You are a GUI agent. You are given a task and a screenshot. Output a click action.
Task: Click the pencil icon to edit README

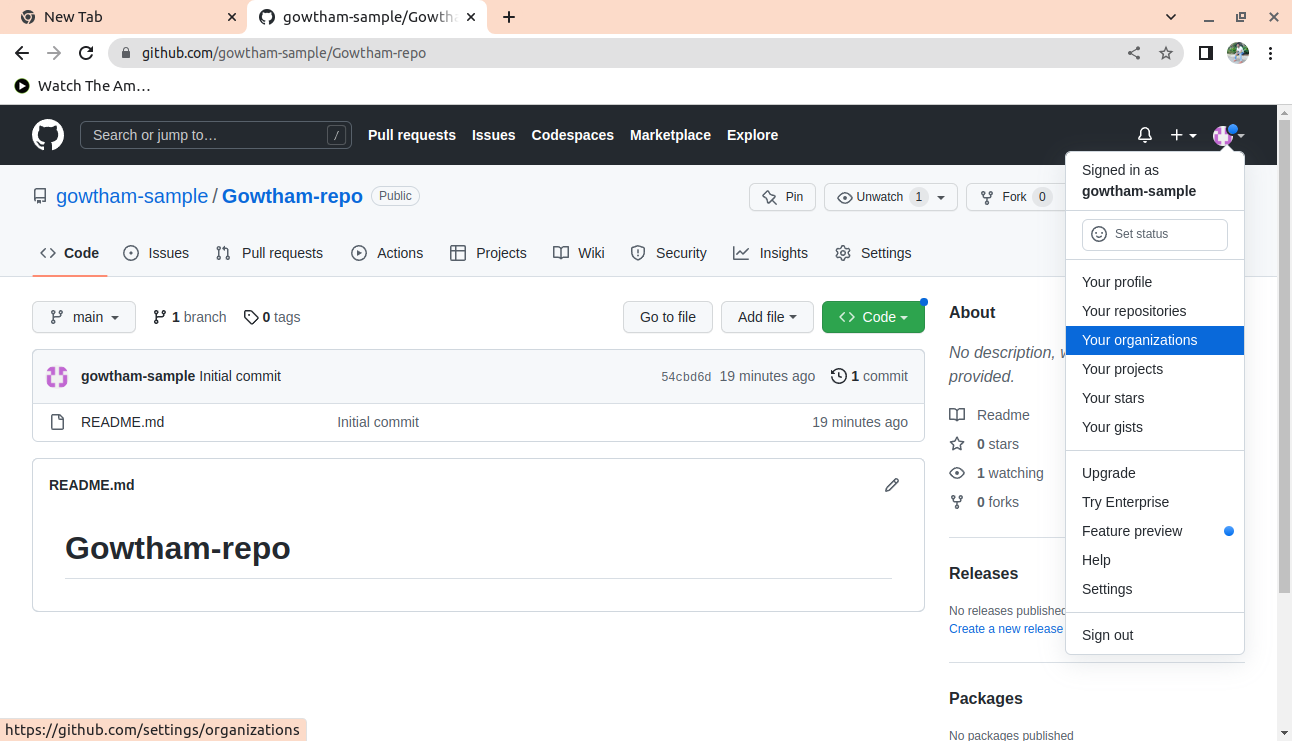coord(892,485)
